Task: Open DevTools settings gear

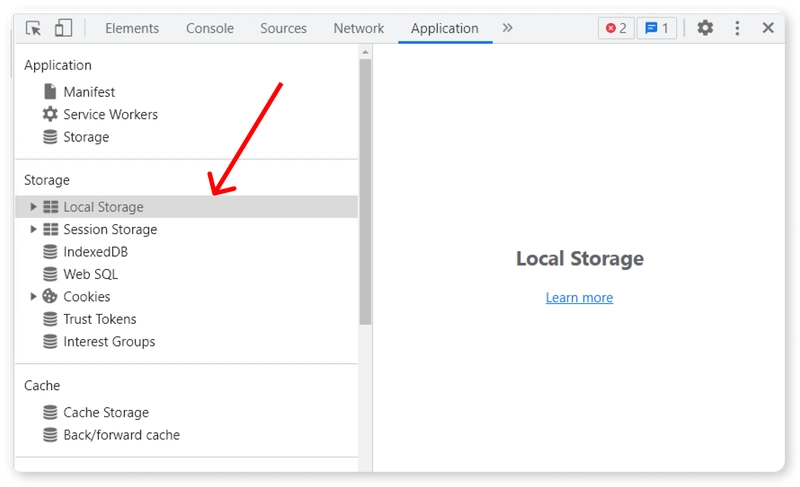Action: [x=705, y=28]
